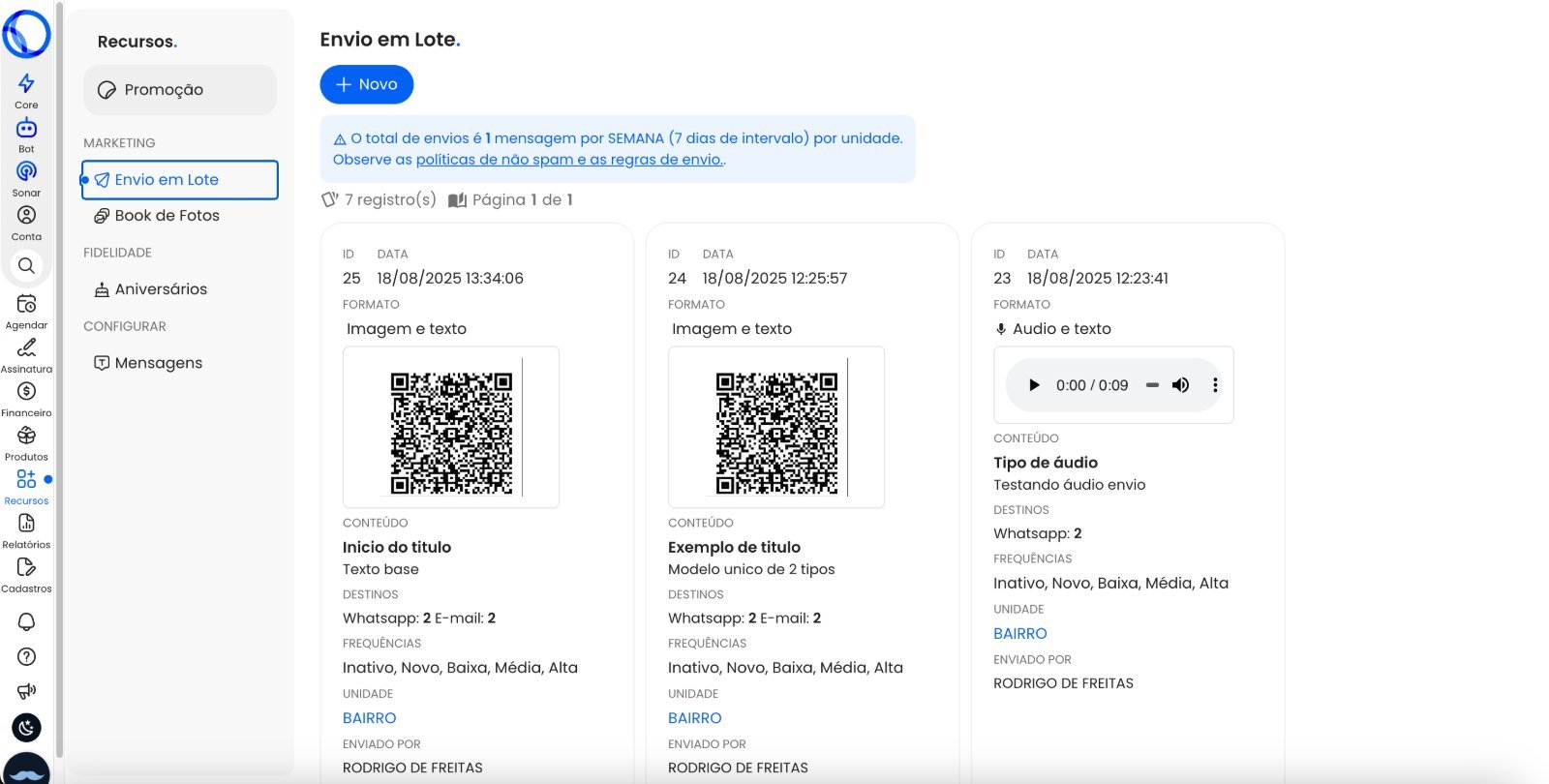The image size is (1549, 784).
Task: Adjust the audio progress bar in record 23
Action: [x=1152, y=385]
